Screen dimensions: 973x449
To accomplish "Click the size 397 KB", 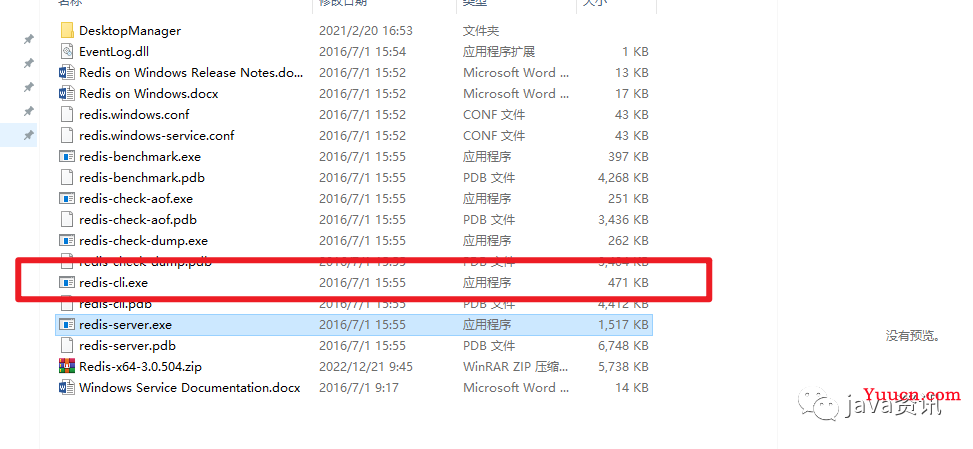I will [629, 156].
